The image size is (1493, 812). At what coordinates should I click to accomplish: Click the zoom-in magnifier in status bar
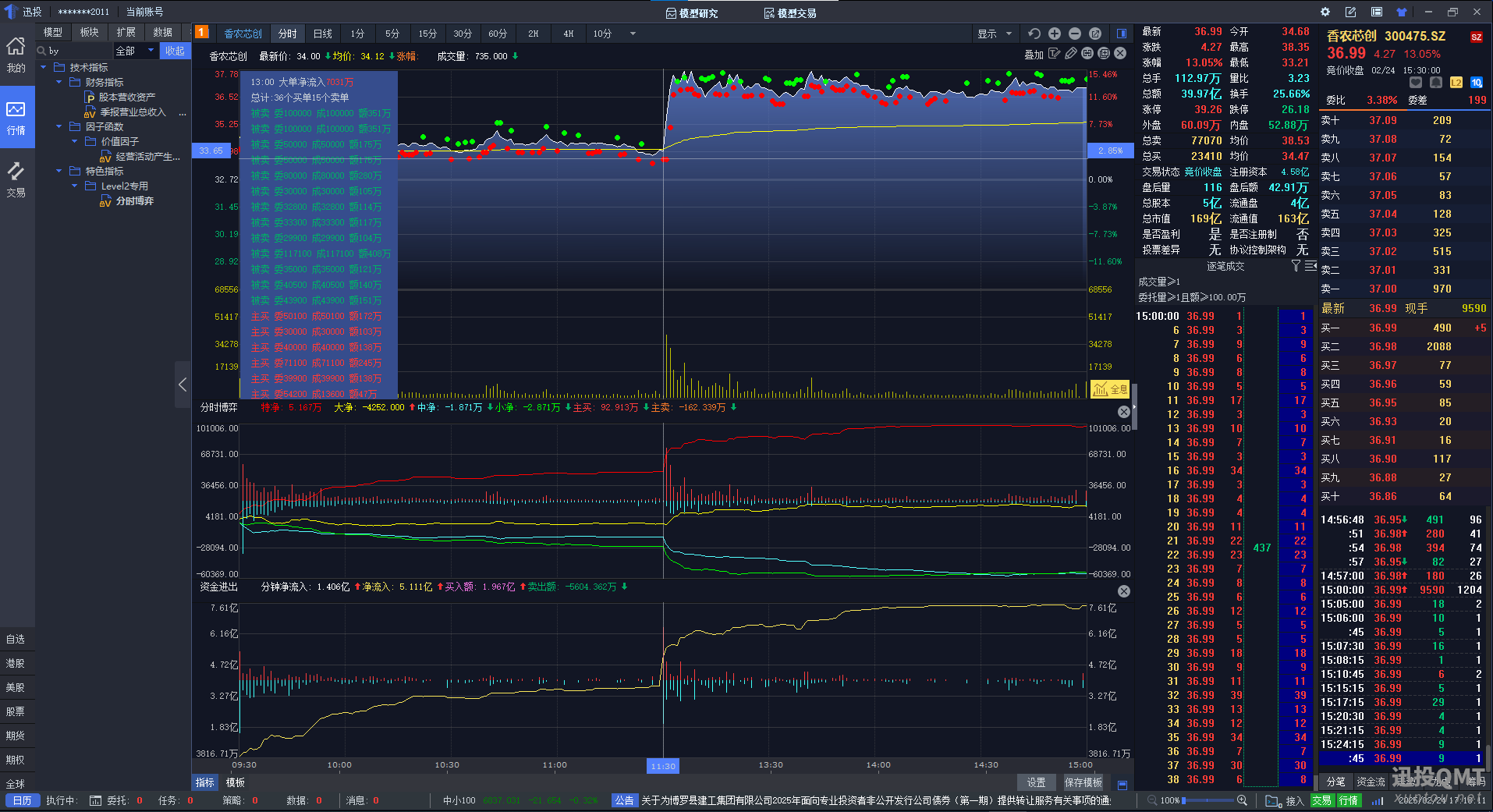pyautogui.click(x=1243, y=800)
